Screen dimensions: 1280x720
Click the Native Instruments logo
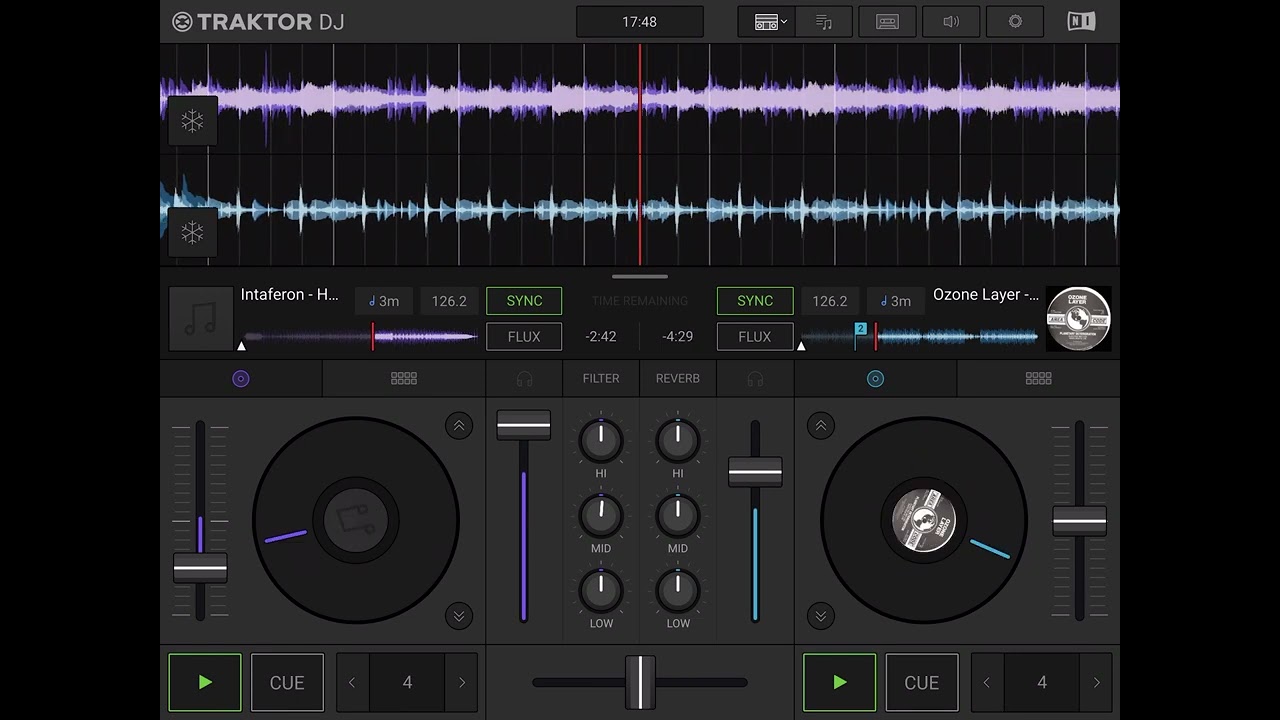click(x=1081, y=22)
